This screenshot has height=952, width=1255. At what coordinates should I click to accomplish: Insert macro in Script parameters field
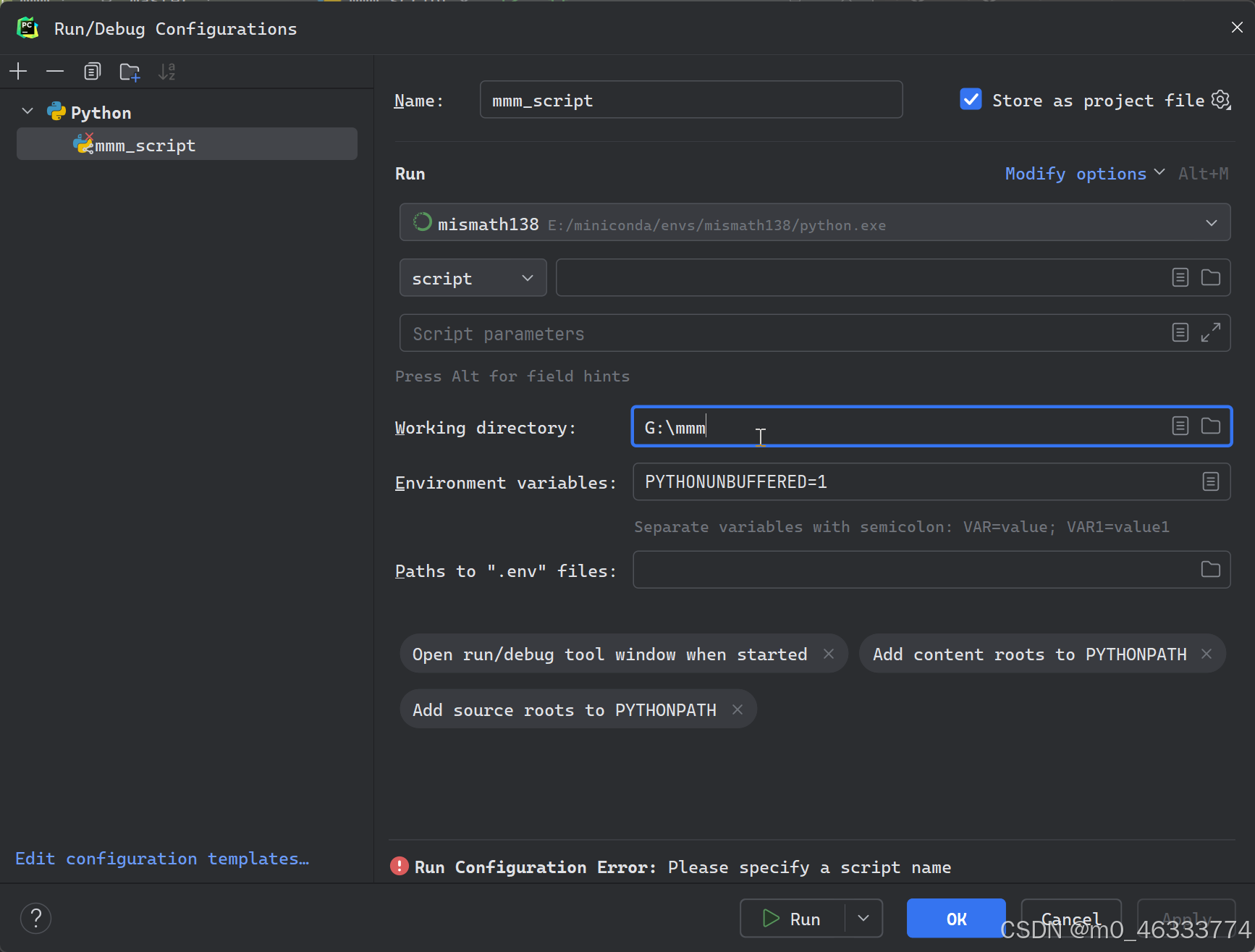pyautogui.click(x=1180, y=332)
